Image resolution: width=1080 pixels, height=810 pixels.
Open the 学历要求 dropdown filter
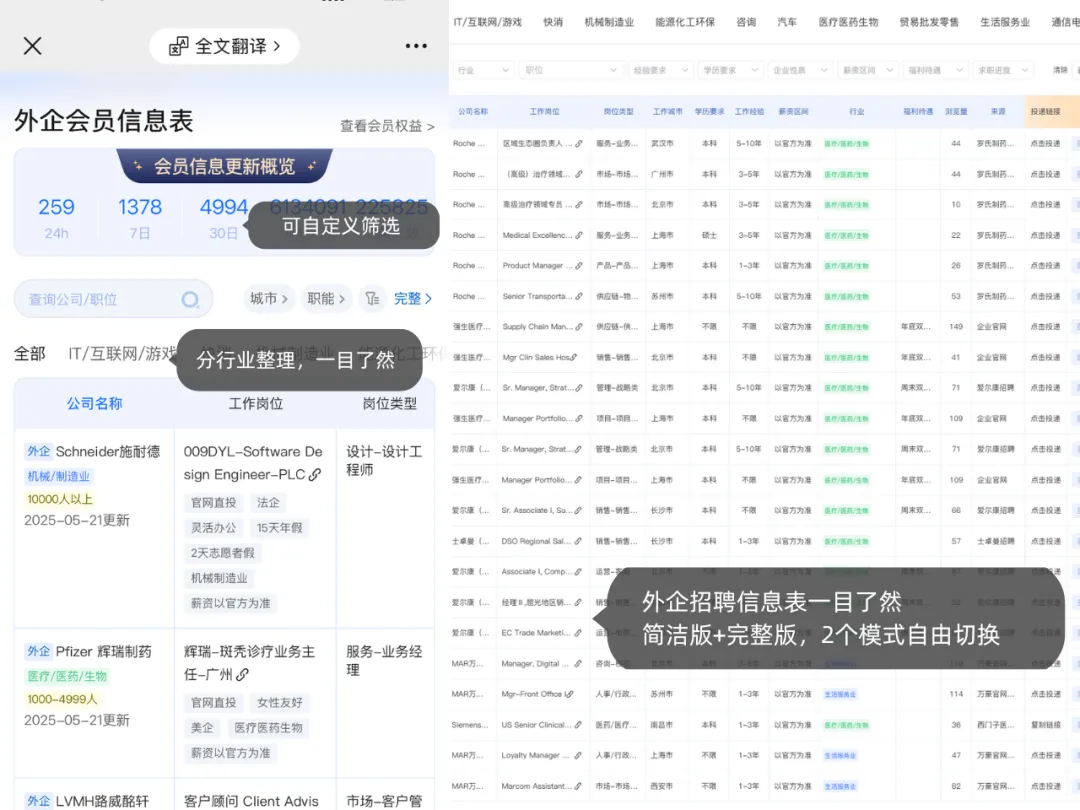(729, 70)
